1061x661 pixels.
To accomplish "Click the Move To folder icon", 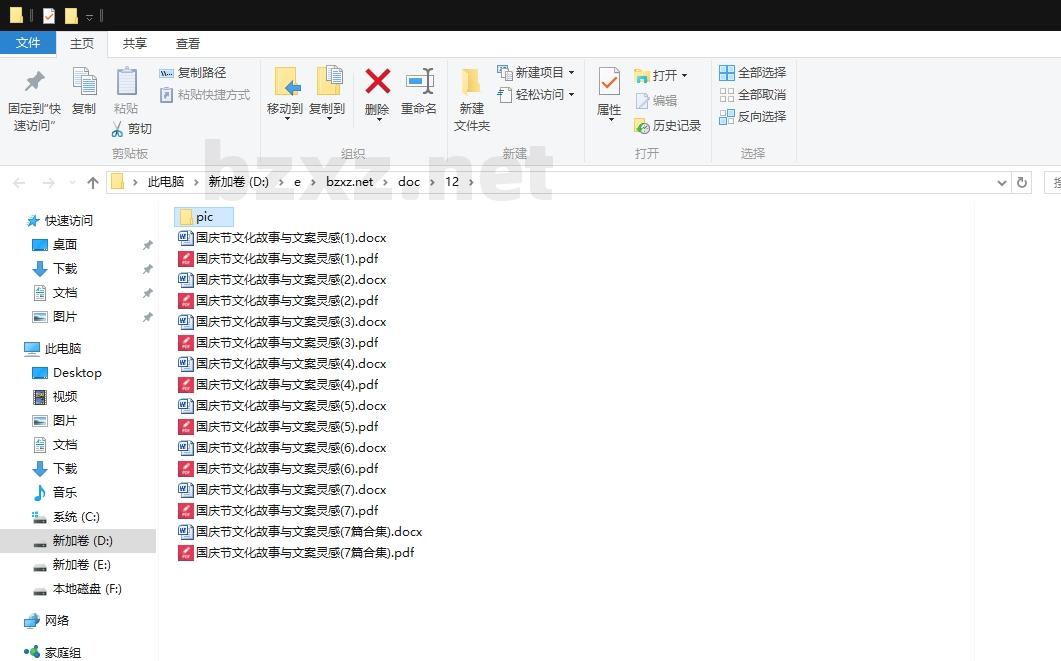I will click(286, 82).
